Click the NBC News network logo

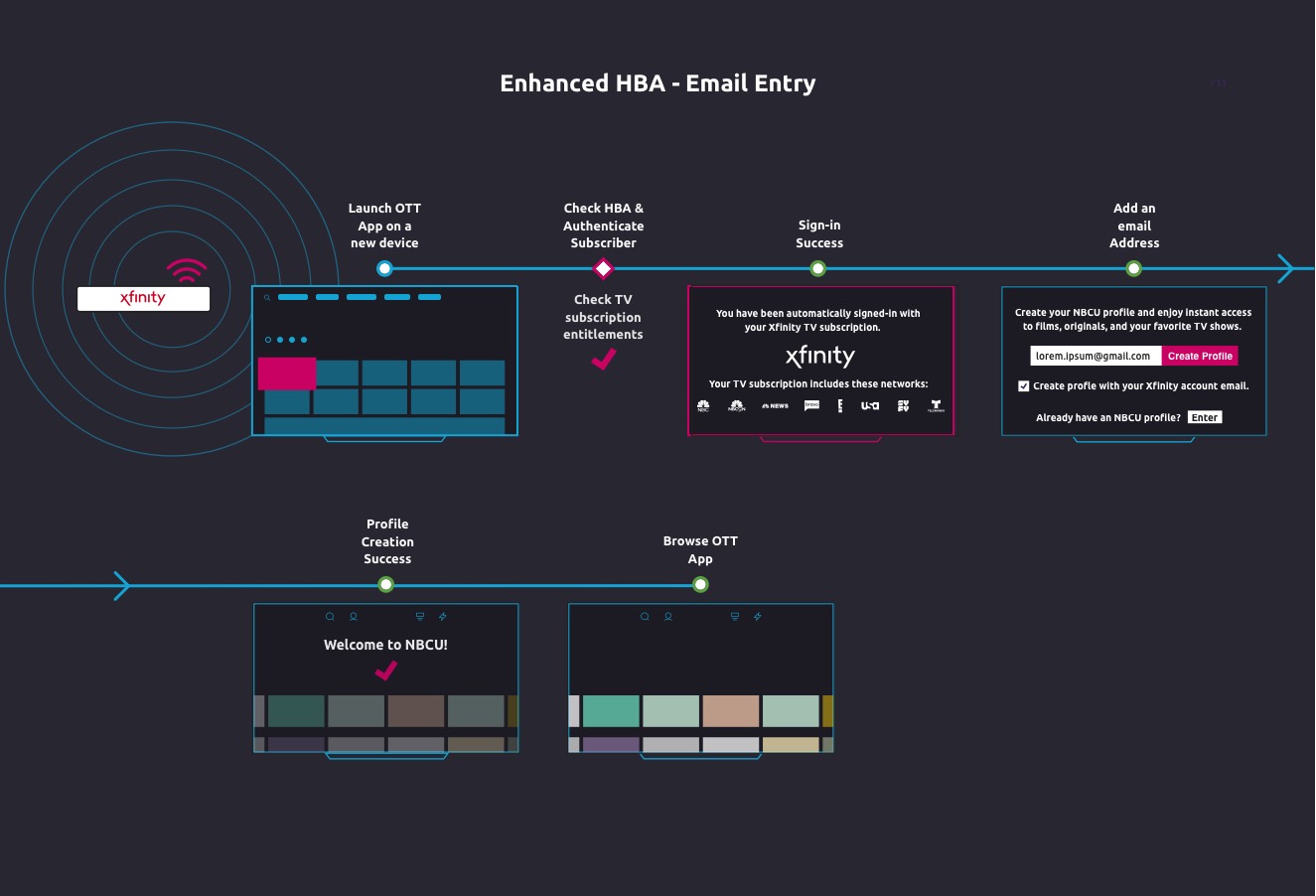776,405
